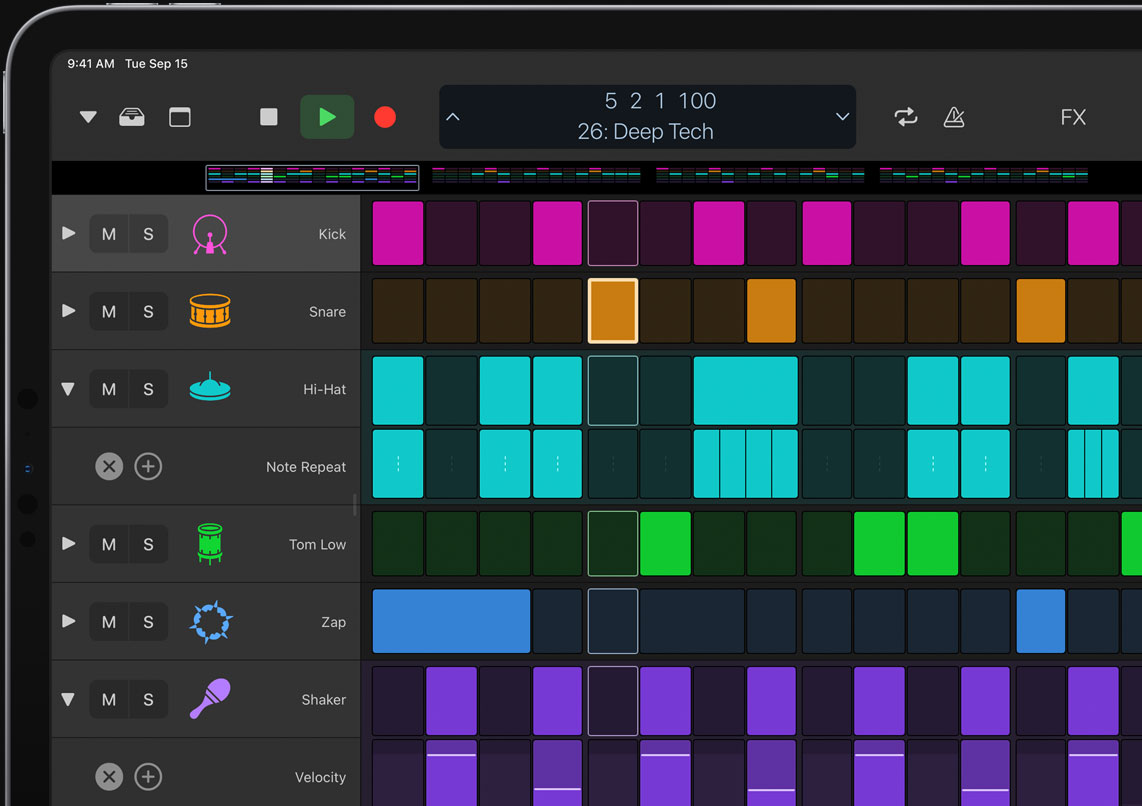Select the third pattern overview thumbnail
Screen dimensions: 1142x806
pos(760,175)
